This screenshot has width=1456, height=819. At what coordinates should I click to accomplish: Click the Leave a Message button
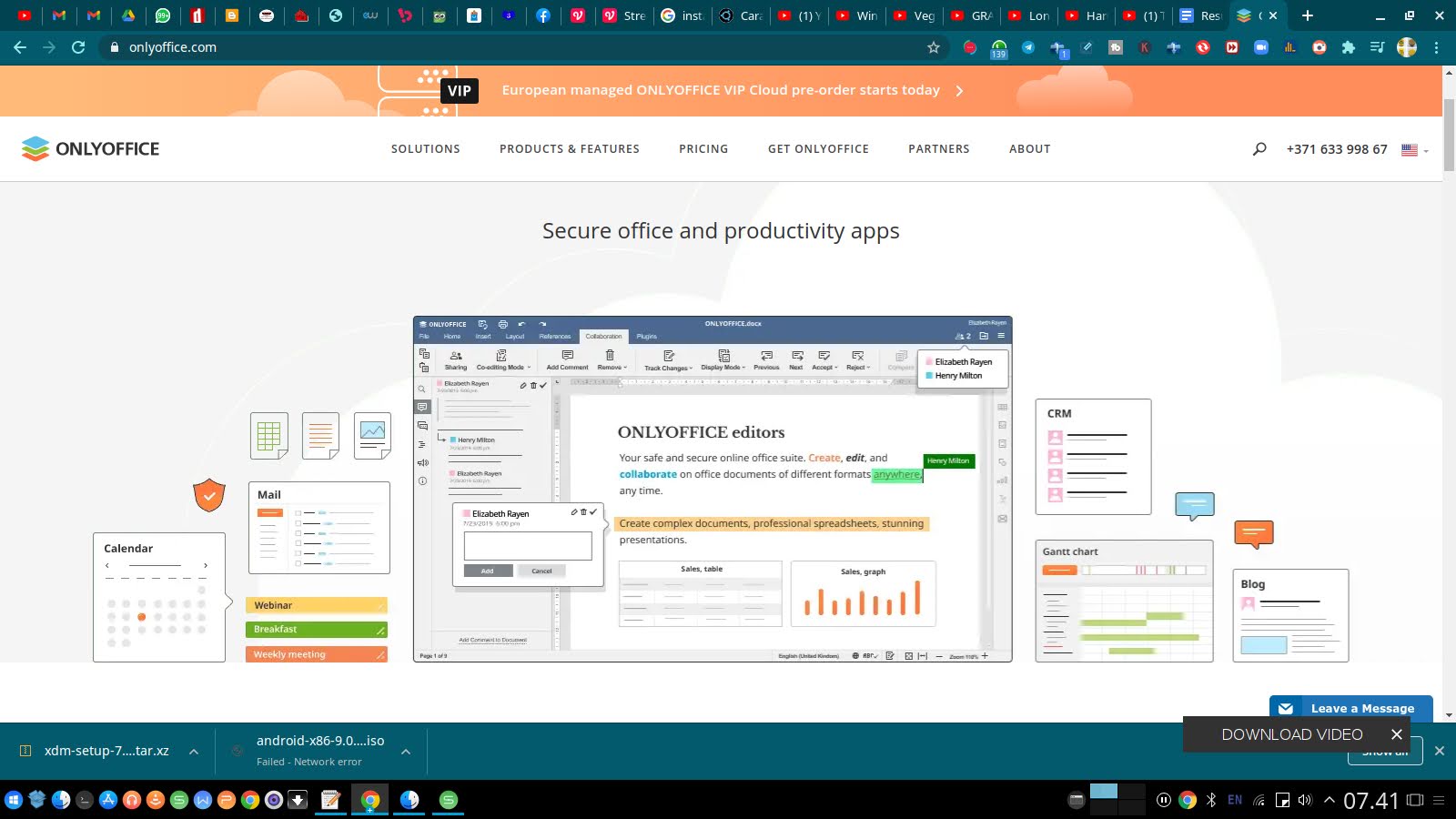coord(1351,708)
